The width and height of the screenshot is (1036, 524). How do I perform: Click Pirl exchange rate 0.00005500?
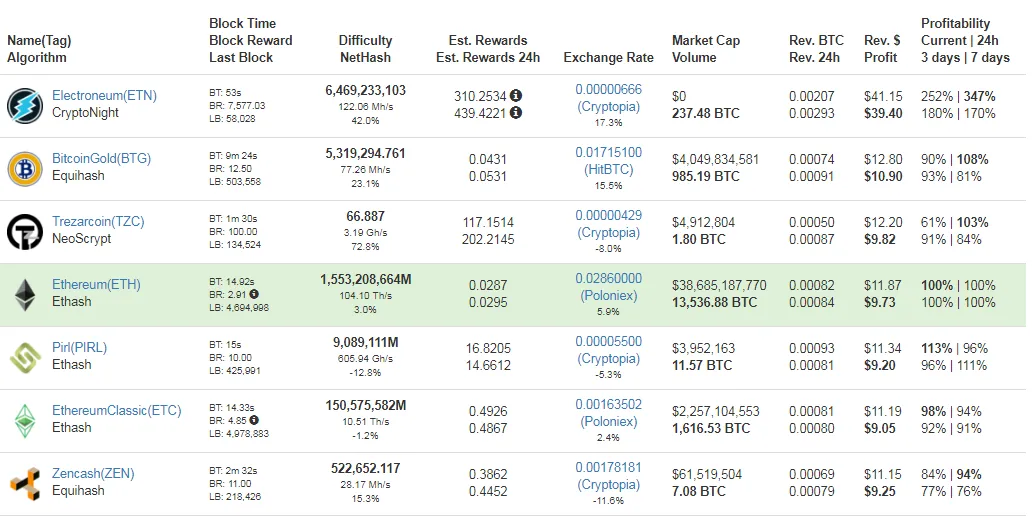click(x=609, y=341)
